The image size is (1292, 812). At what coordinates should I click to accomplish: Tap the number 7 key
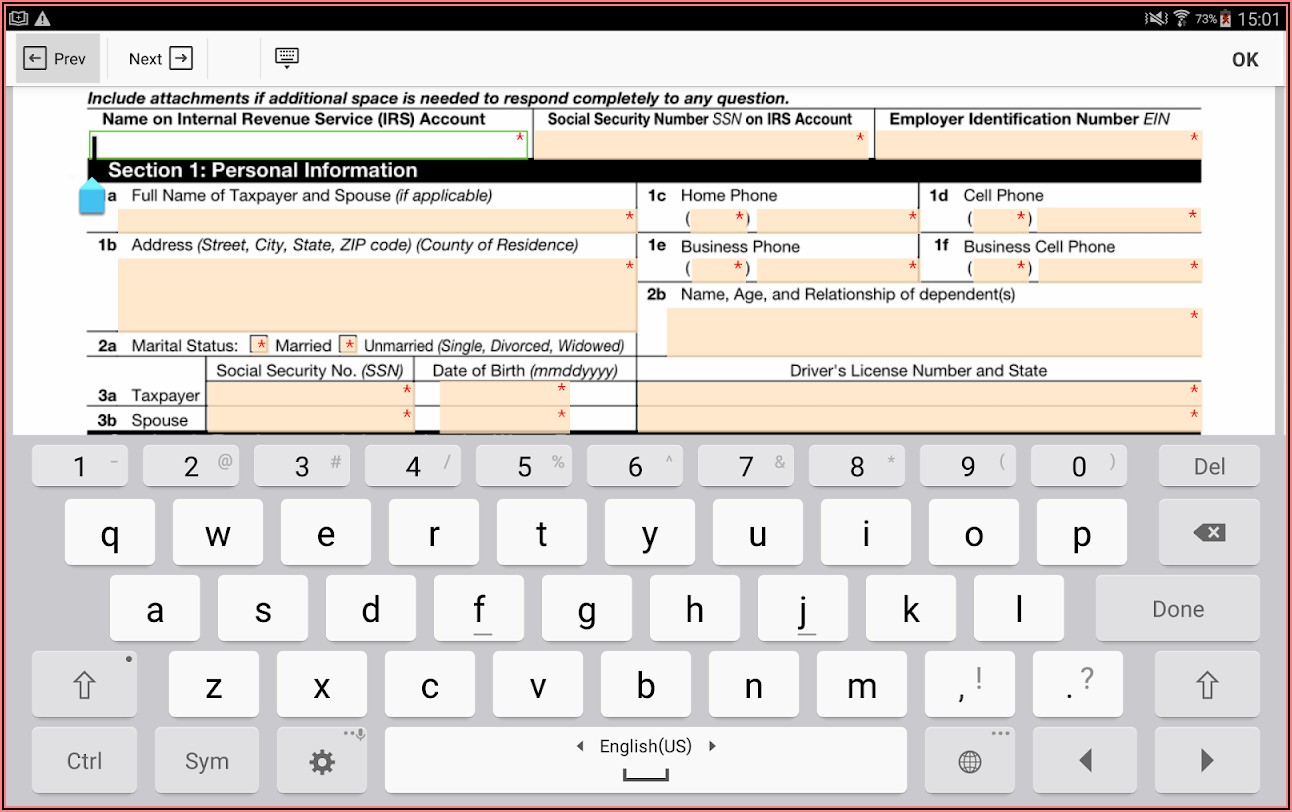click(746, 466)
